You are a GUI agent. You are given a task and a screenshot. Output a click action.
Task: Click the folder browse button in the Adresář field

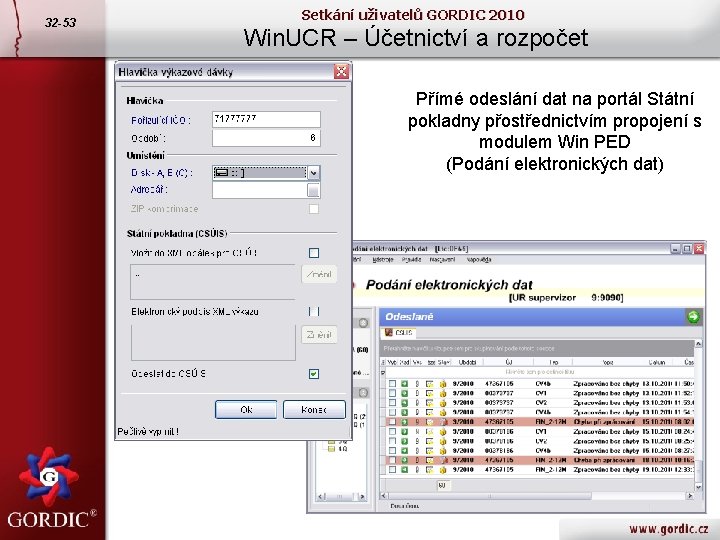(313, 190)
